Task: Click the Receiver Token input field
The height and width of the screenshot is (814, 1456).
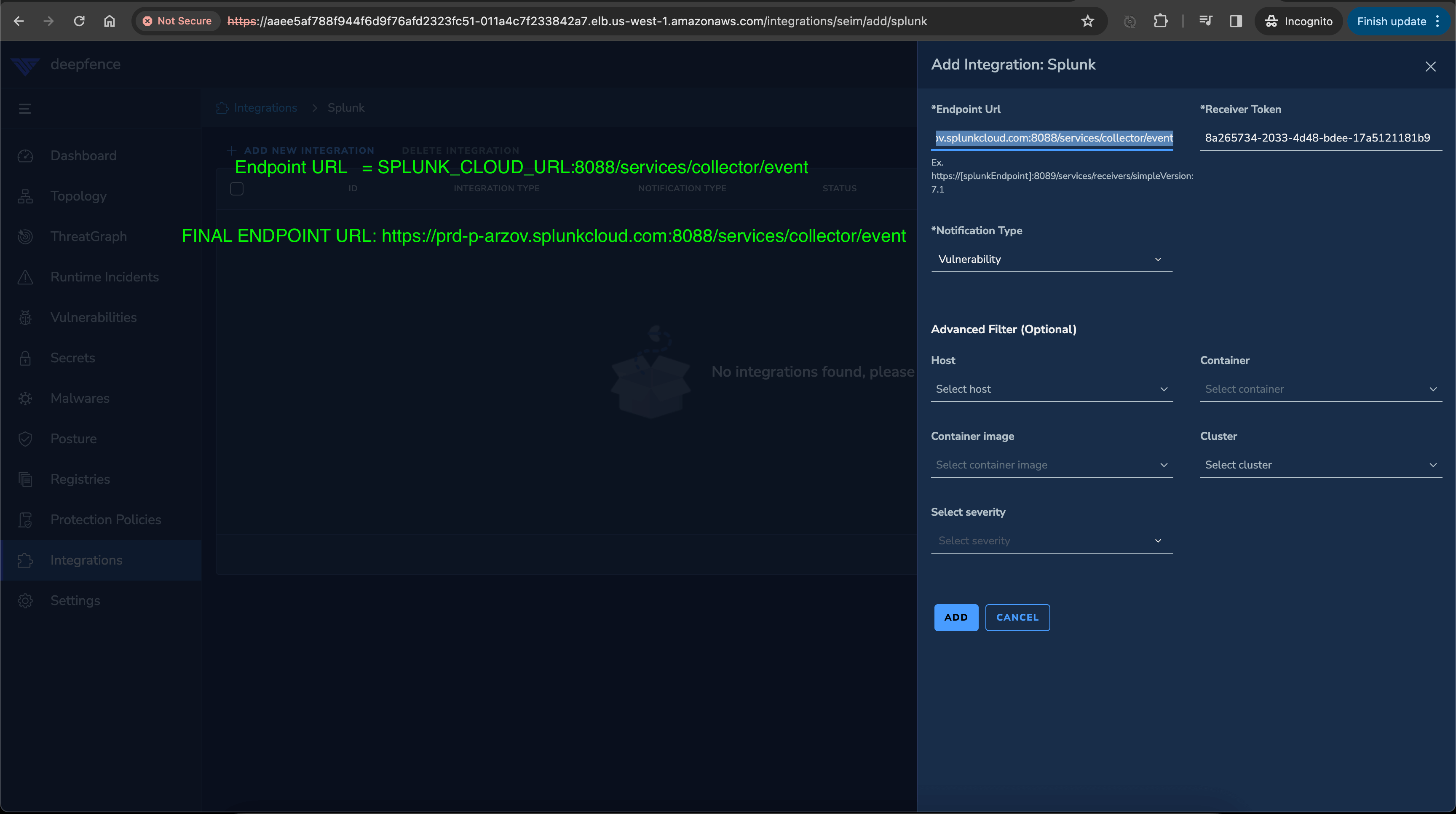Action: 1321,138
